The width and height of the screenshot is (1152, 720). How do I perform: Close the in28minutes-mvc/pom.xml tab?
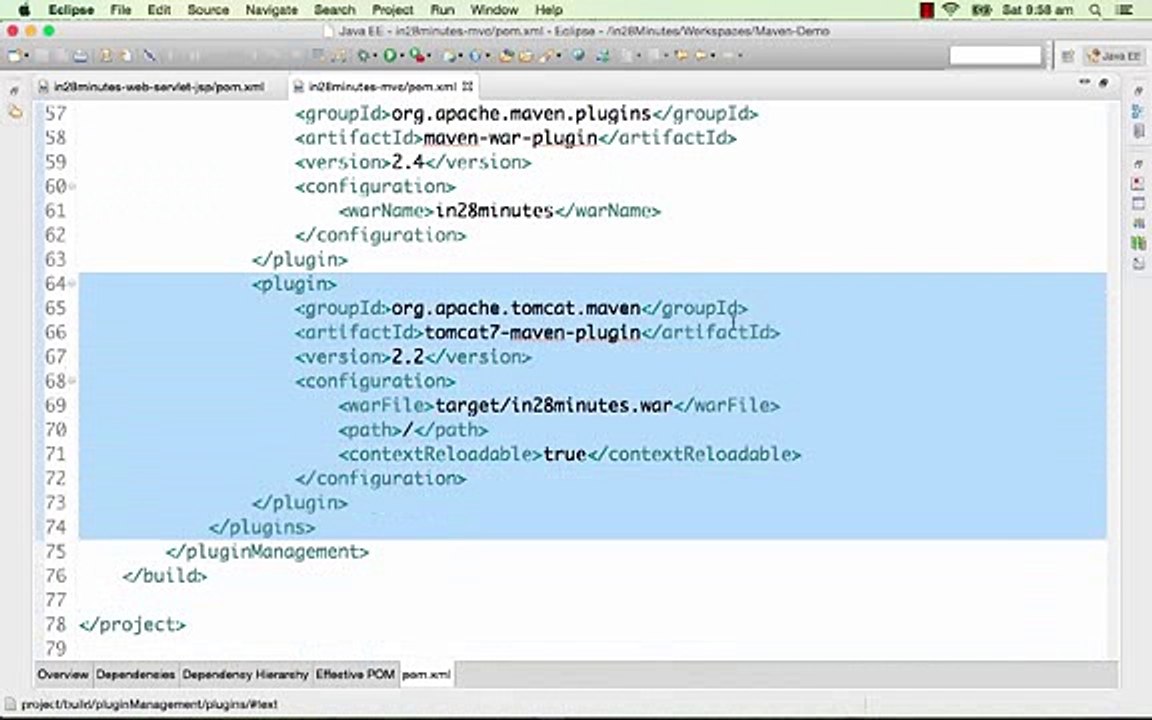point(467,87)
